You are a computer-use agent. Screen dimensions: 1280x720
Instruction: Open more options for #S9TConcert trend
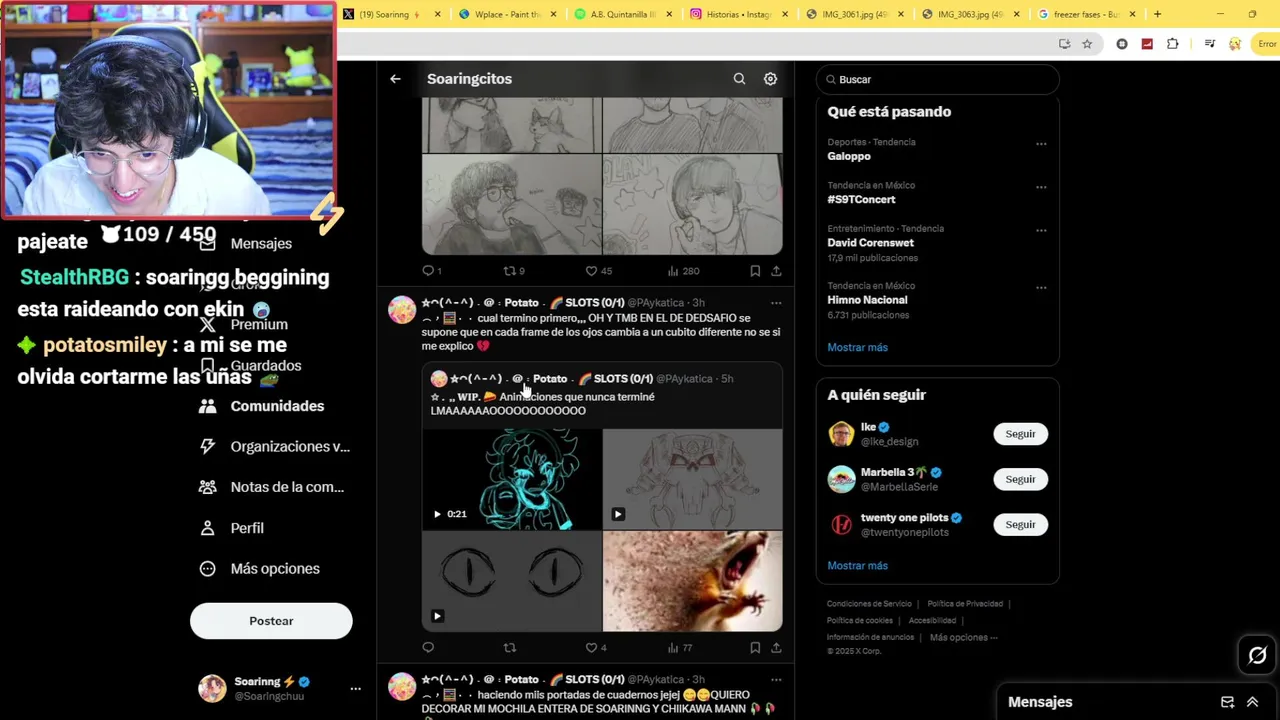(x=1041, y=187)
